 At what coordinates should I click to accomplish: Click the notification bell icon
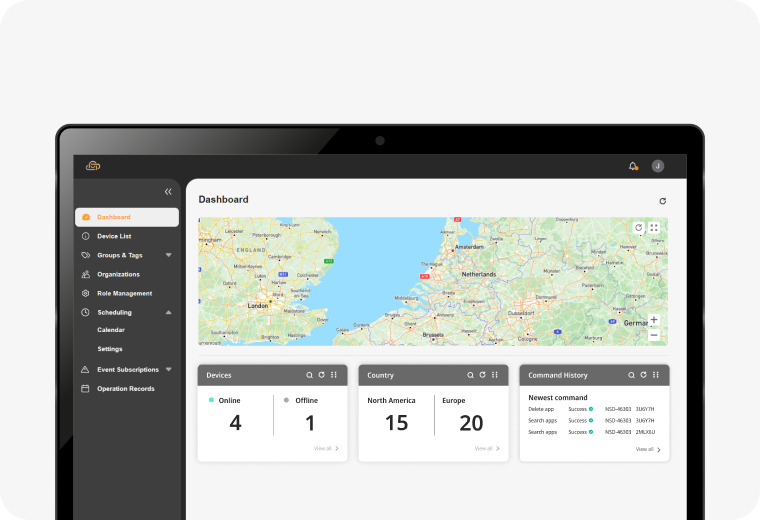coord(633,166)
